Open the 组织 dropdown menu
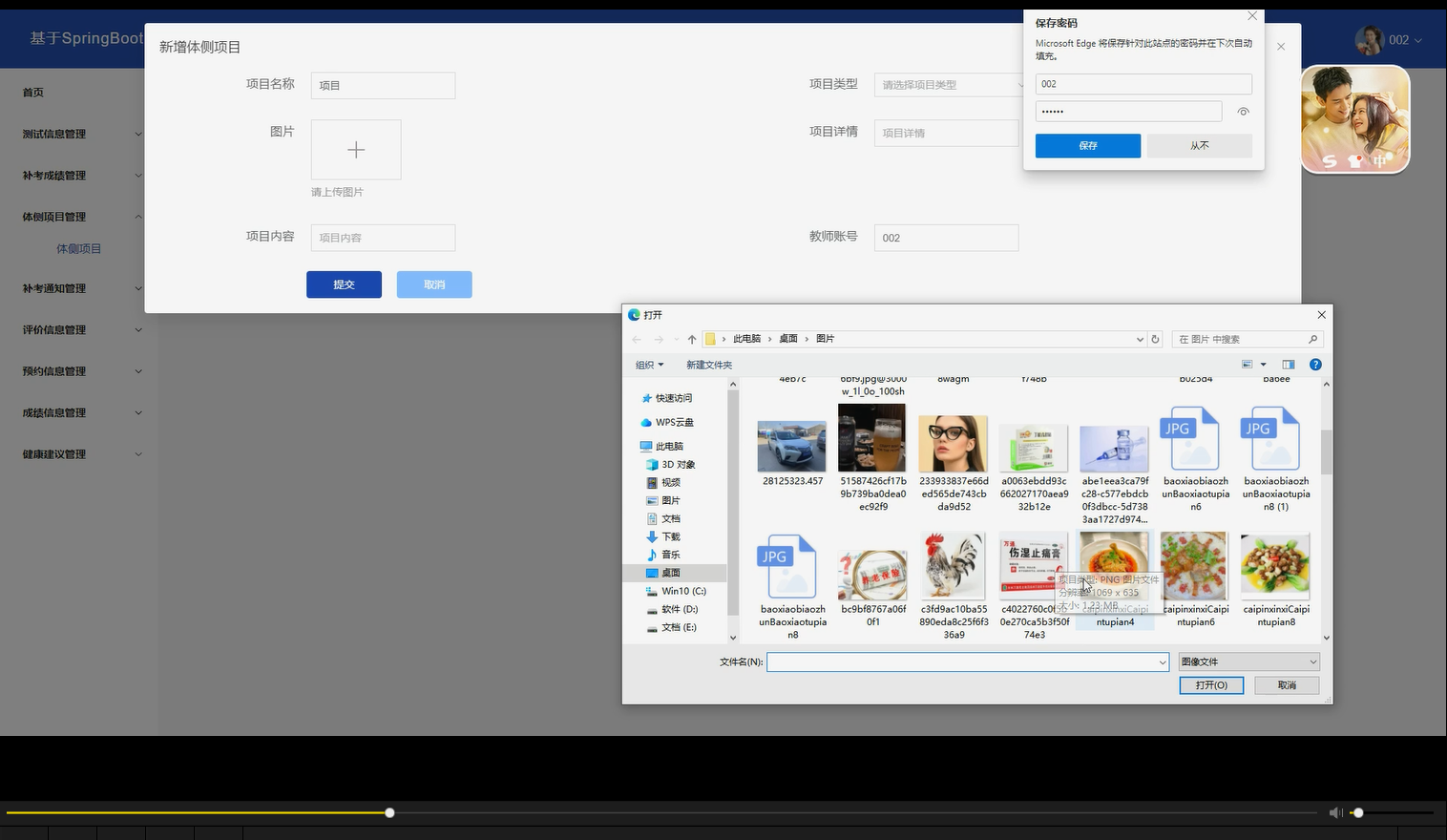The image size is (1447, 840). pos(649,365)
